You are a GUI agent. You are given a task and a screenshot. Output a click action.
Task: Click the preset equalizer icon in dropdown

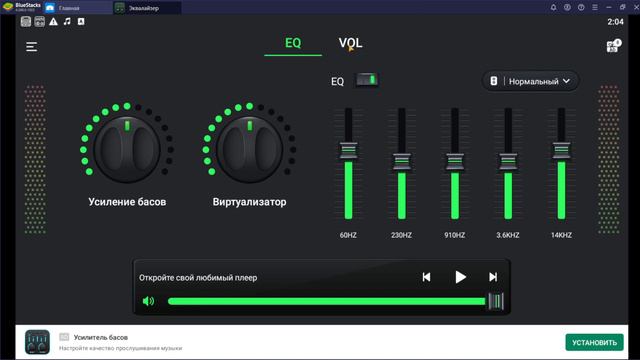[x=494, y=81]
